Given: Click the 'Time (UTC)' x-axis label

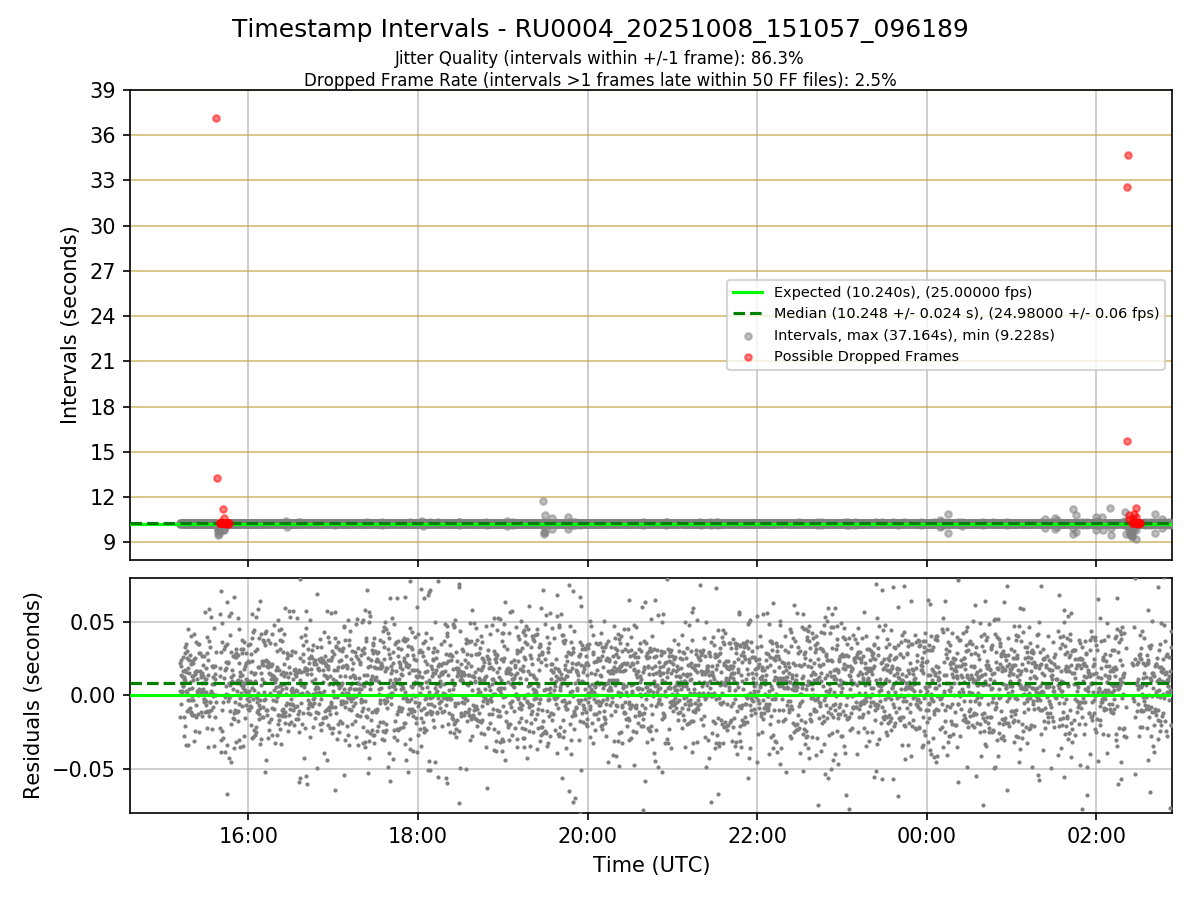Looking at the screenshot, I should click(651, 865).
